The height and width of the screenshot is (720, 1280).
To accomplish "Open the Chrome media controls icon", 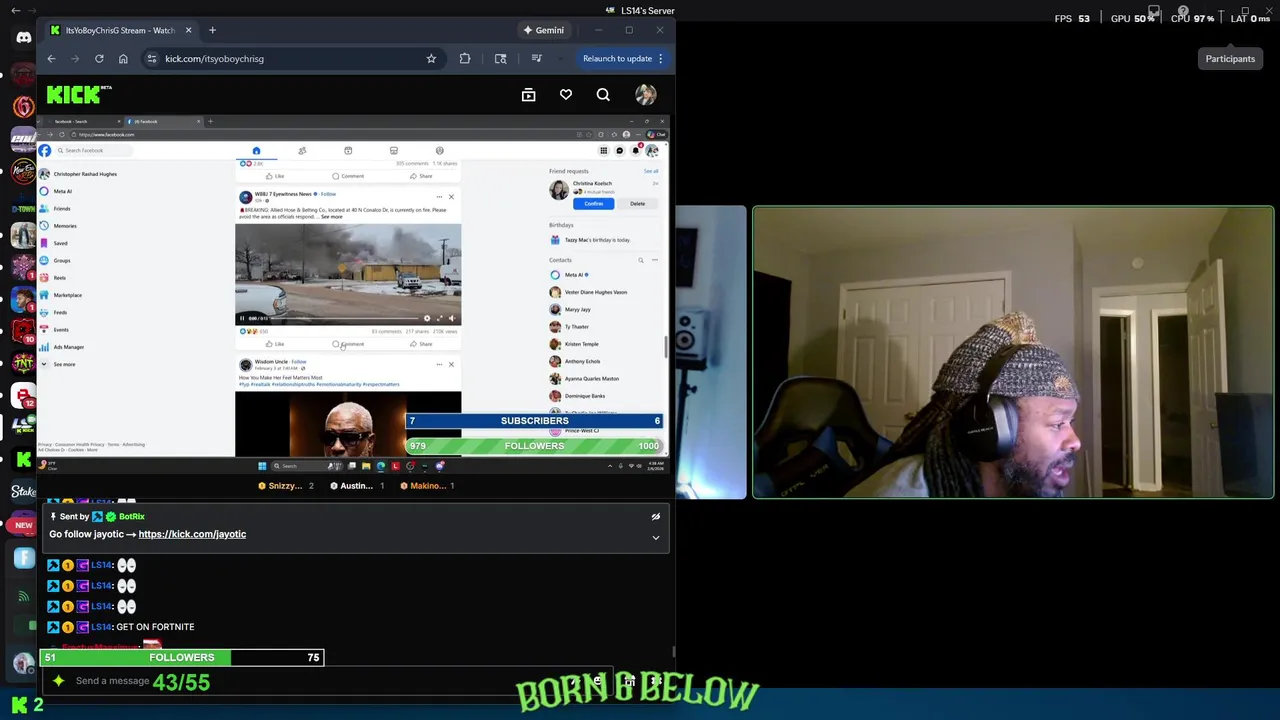I will point(536,58).
